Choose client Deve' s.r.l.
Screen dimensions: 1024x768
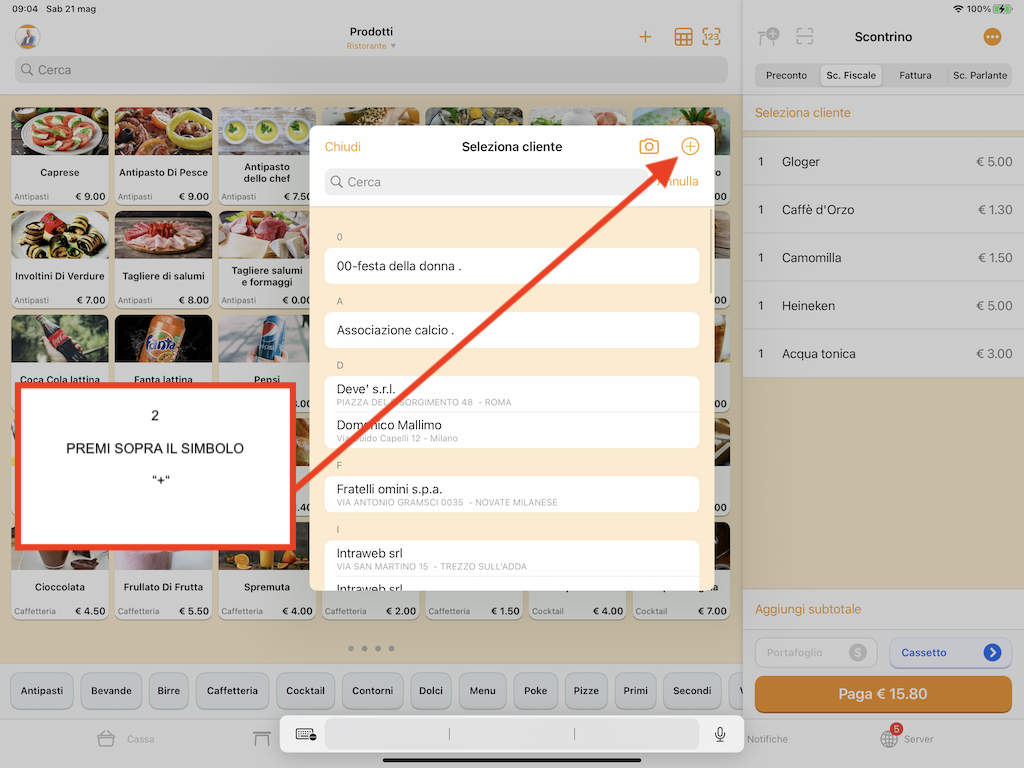click(511, 394)
